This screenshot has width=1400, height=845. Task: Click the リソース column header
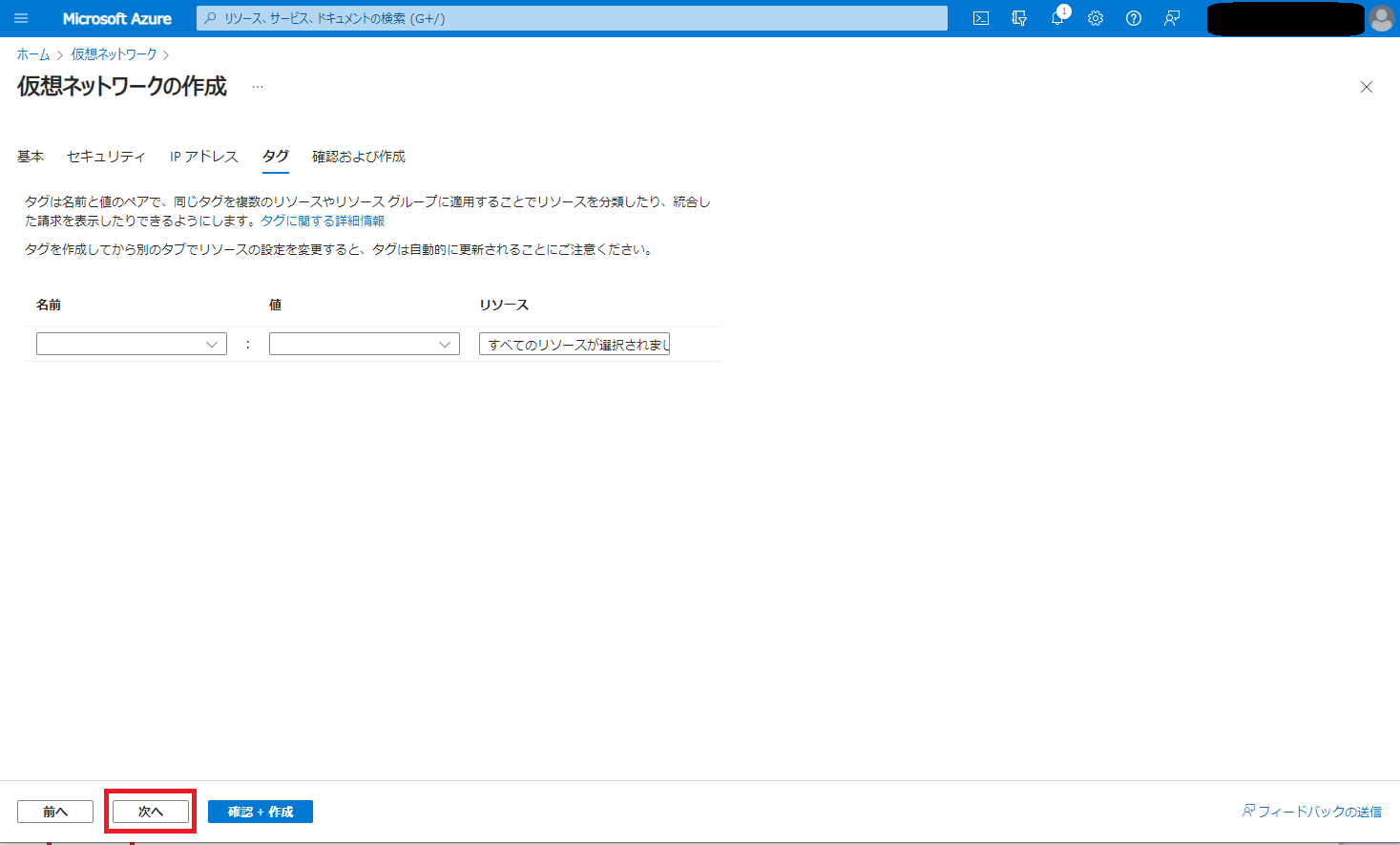[504, 305]
